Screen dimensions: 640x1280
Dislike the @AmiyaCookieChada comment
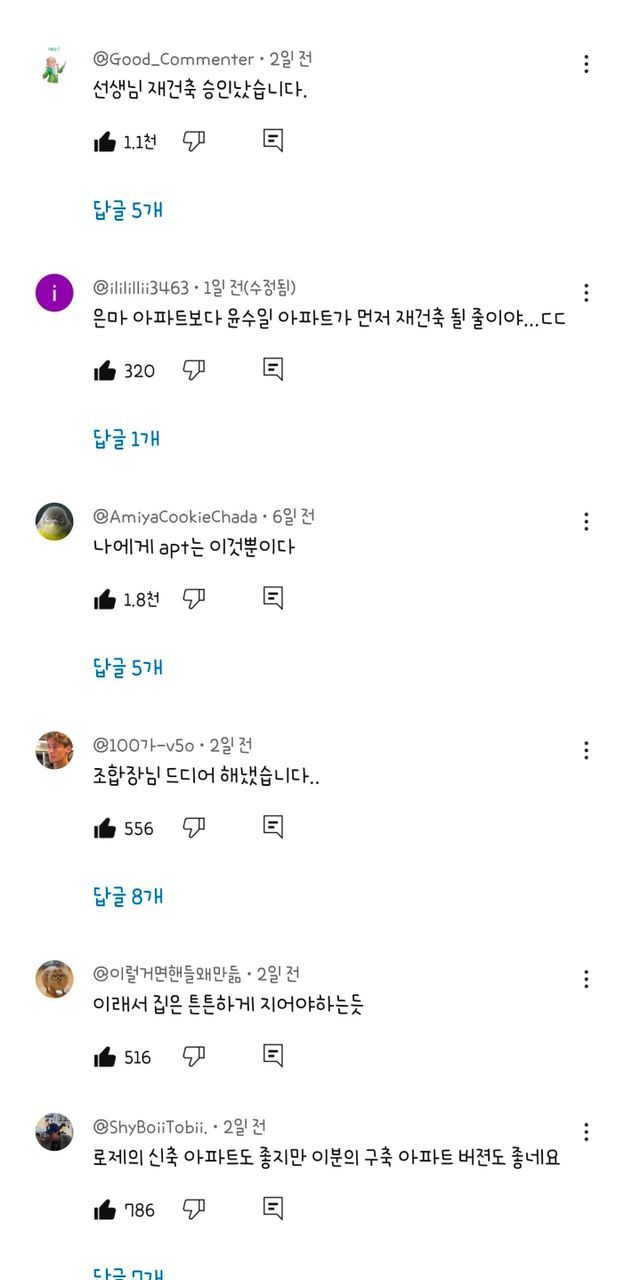(194, 598)
